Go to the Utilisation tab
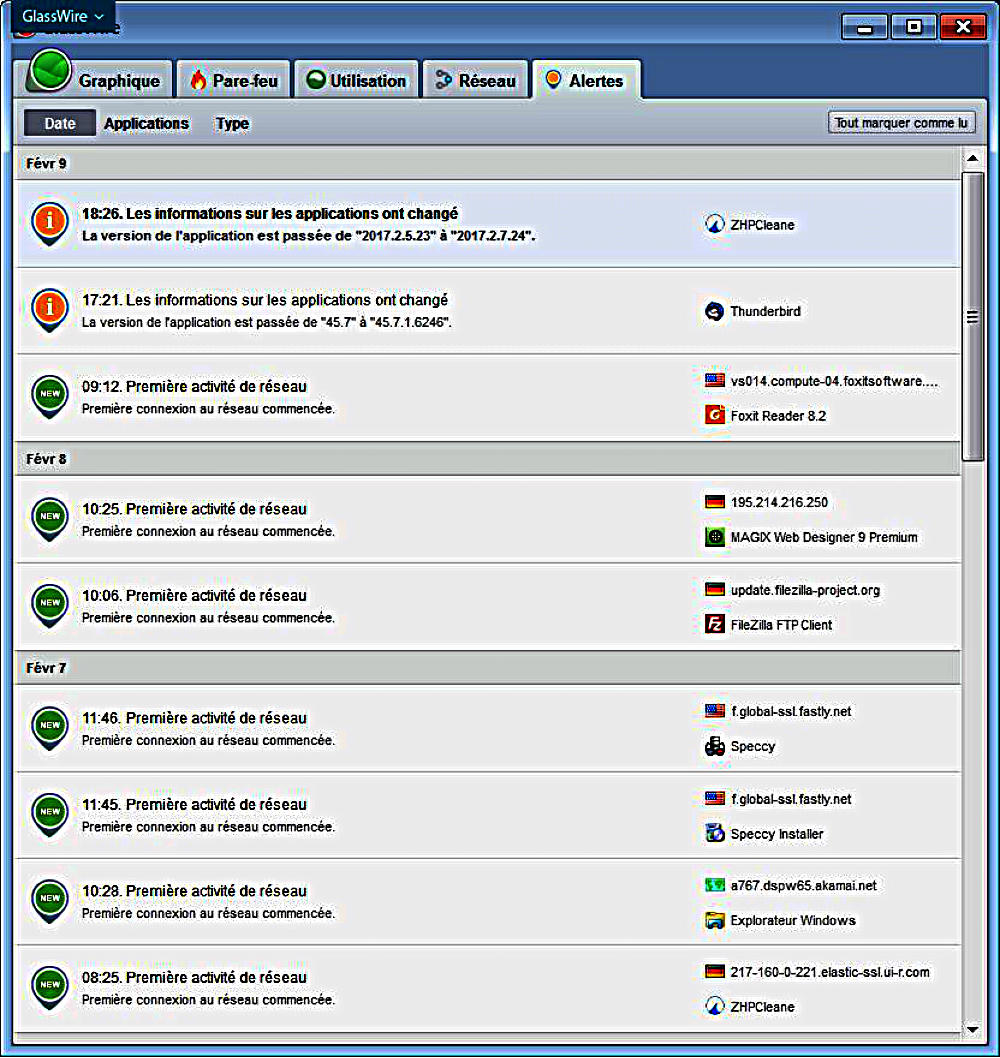This screenshot has height=1058, width=1000. pyautogui.click(x=356, y=80)
